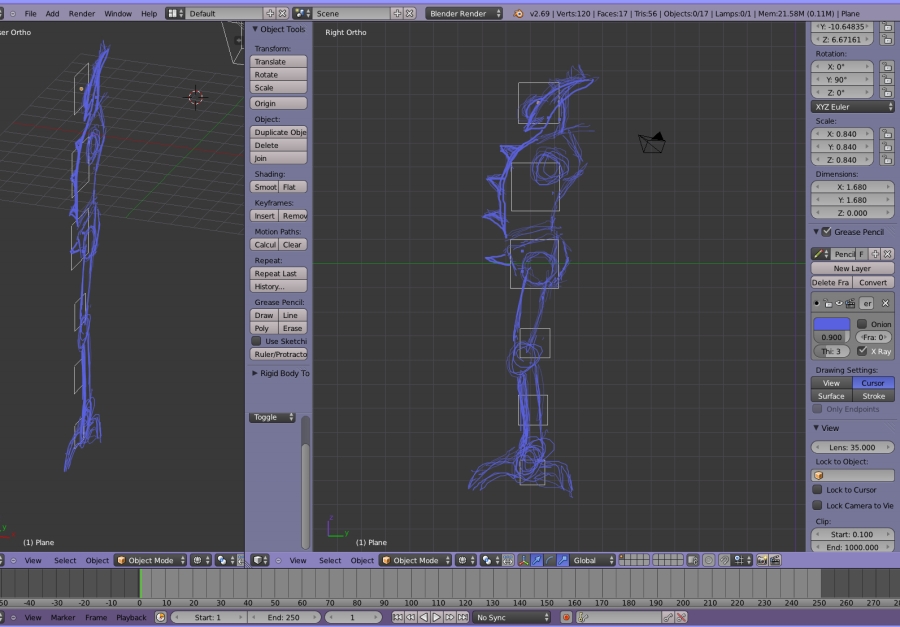Click the automatic keyframe record button in the timeline
Image resolution: width=900 pixels, height=627 pixels.
click(567, 618)
